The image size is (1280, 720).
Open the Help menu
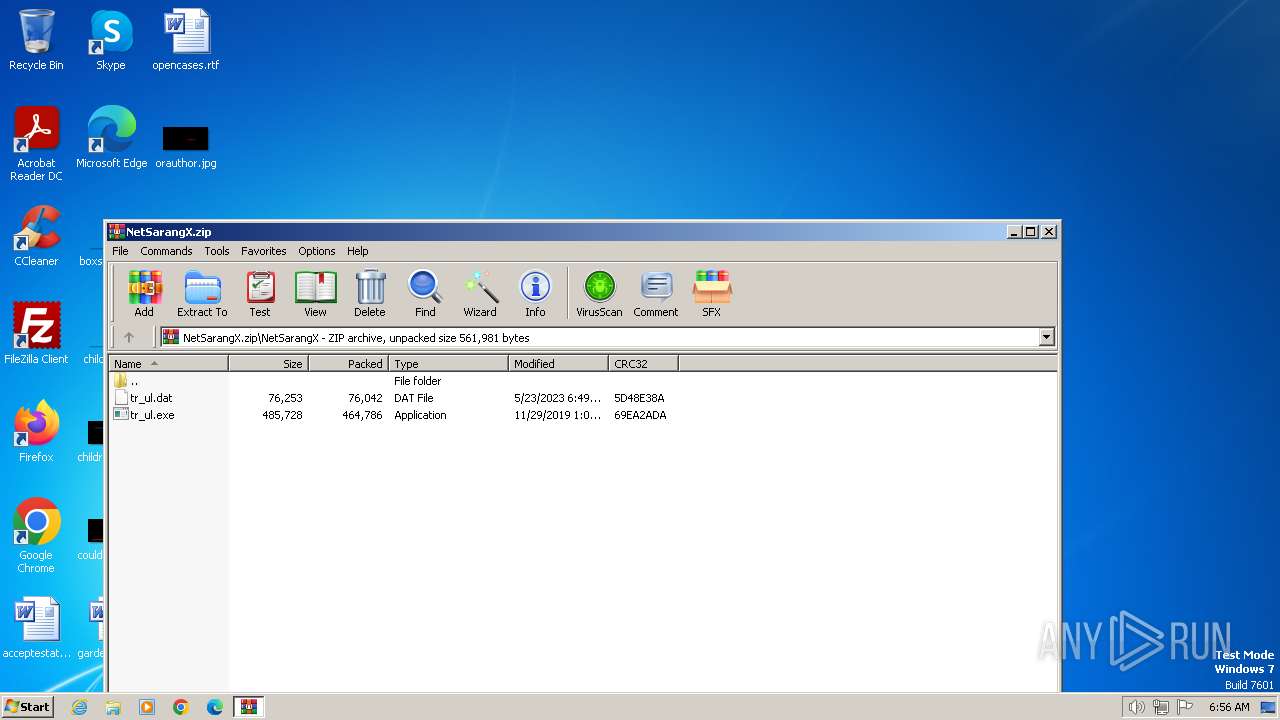coord(358,251)
